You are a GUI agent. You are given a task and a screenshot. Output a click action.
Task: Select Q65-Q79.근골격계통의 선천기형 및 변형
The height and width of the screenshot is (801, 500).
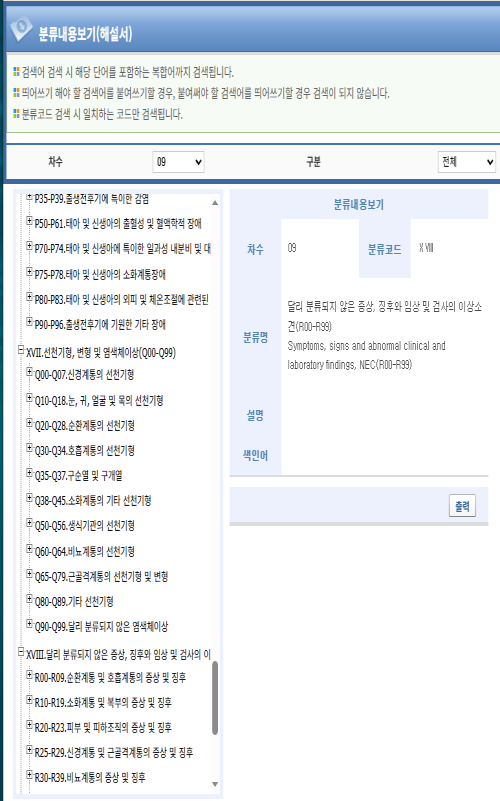(101, 577)
